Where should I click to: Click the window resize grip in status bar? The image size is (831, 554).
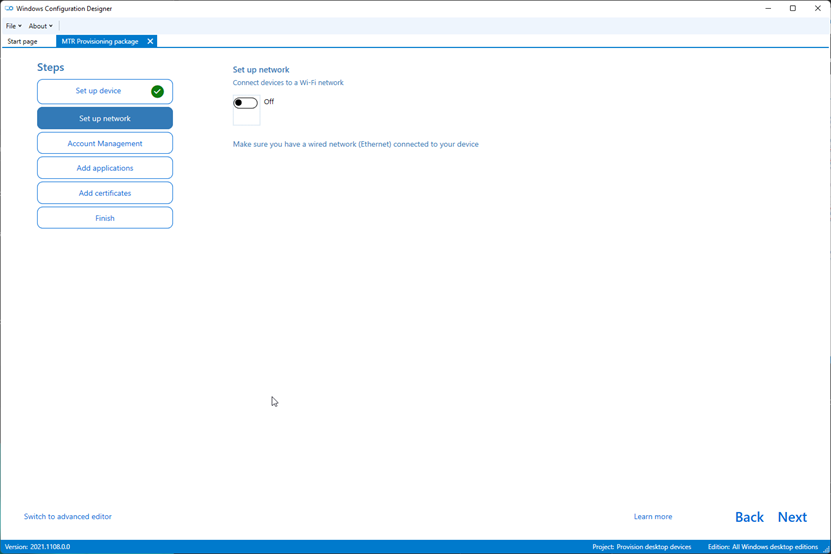pyautogui.click(x=826, y=549)
